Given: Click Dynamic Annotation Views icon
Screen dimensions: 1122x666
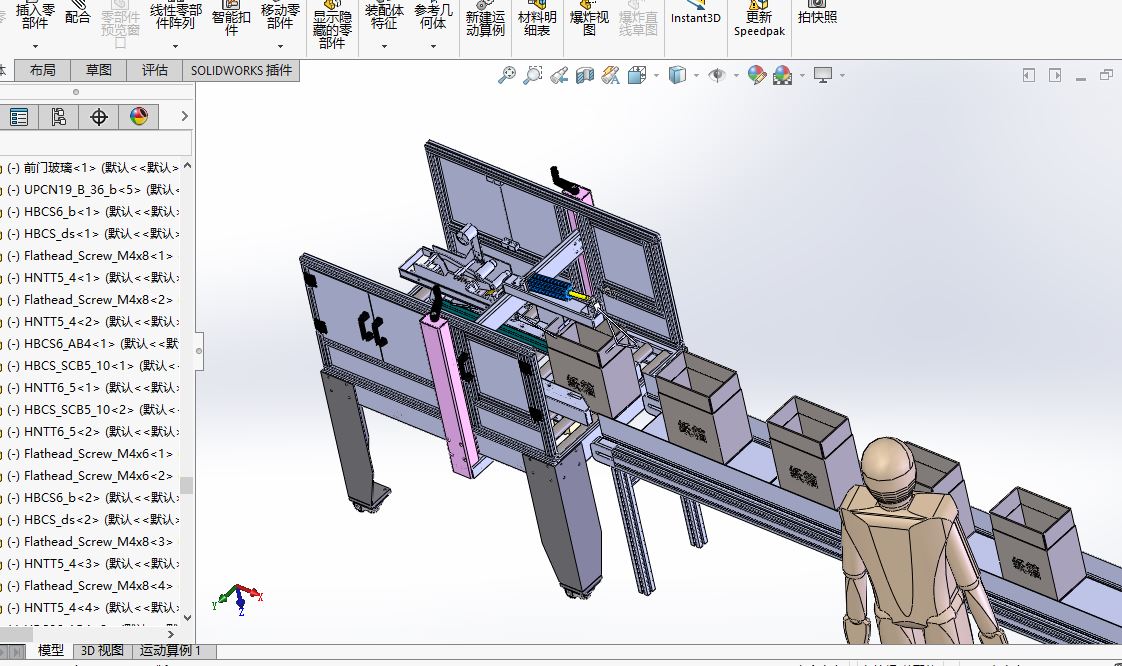Looking at the screenshot, I should 610,75.
